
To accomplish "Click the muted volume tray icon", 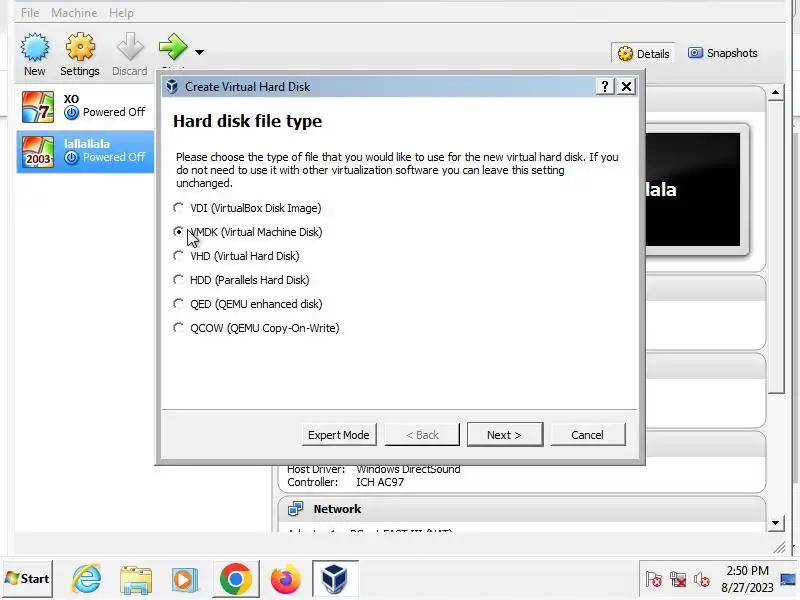I will tap(702, 579).
